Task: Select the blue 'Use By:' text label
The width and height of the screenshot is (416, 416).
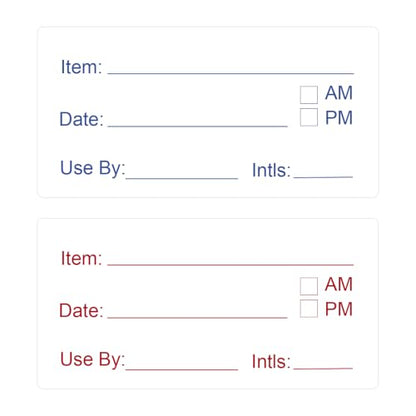Action: 93,168
